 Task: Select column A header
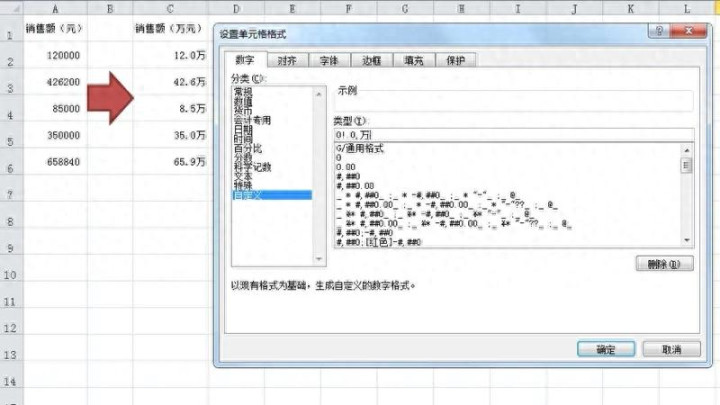56,9
